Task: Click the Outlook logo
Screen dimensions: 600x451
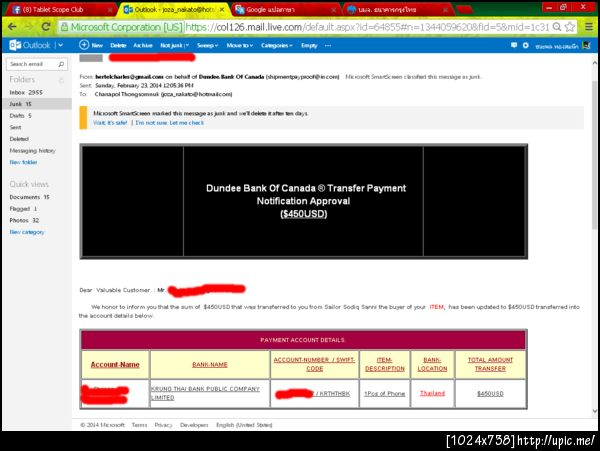Action: [x=30, y=45]
